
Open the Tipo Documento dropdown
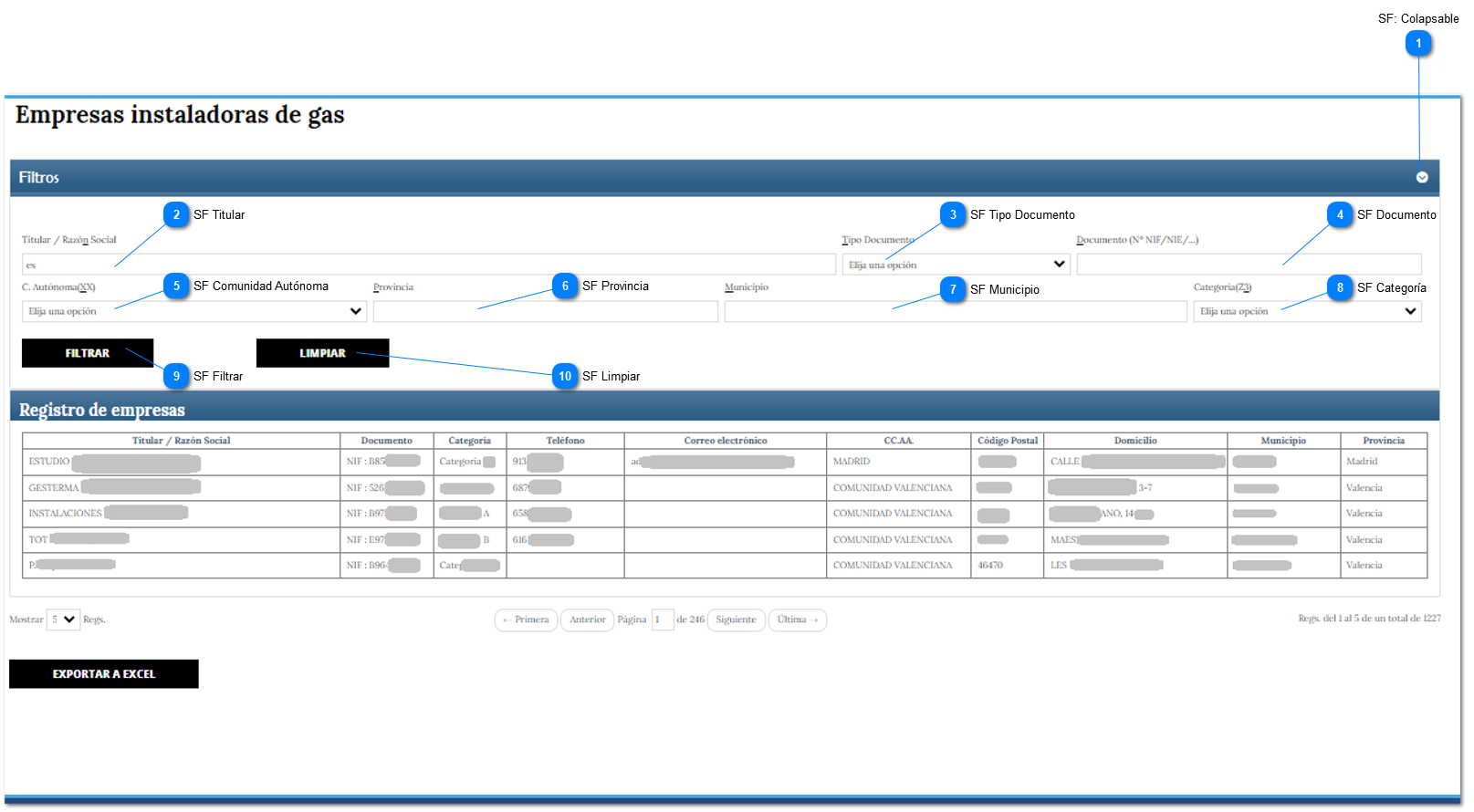(956, 265)
